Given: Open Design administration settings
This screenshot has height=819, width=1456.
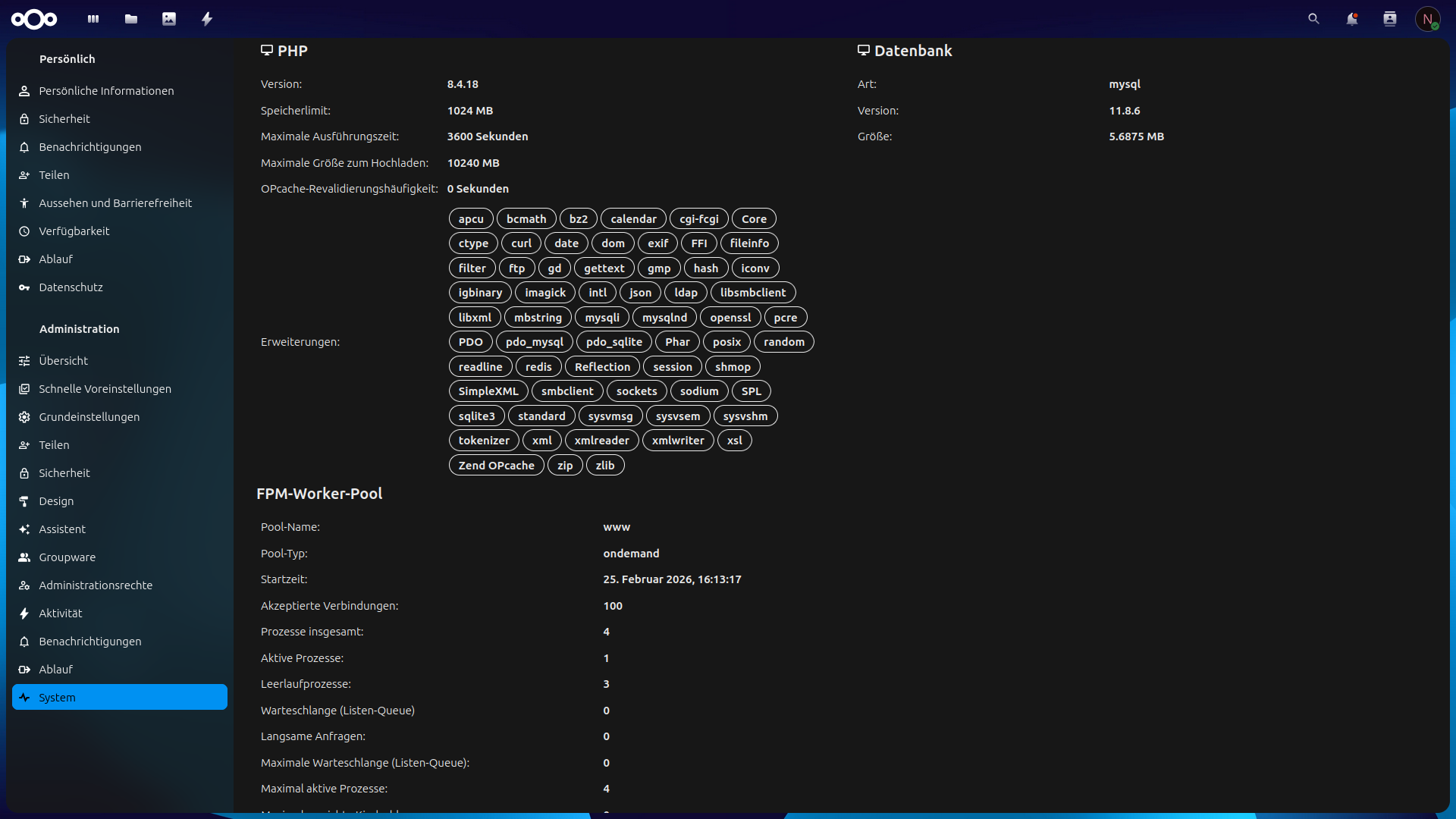Looking at the screenshot, I should [x=56, y=501].
